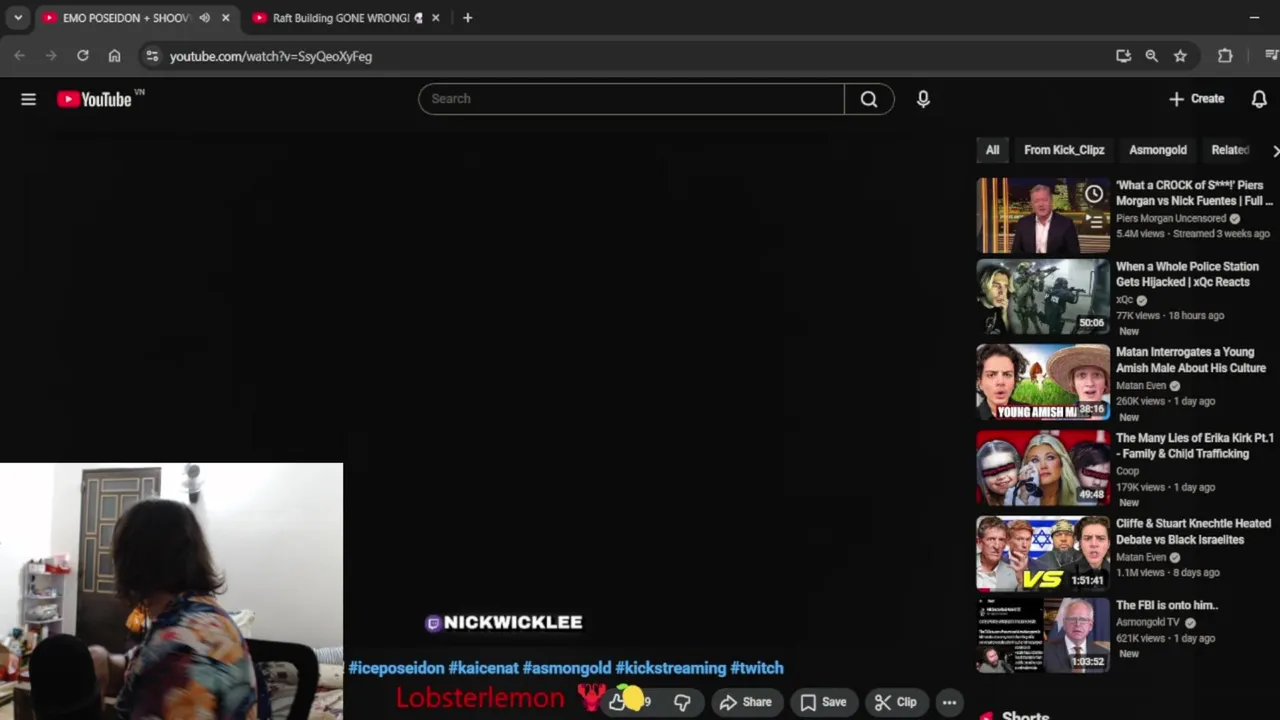Create a Clip from this video
Screen dimensions: 1280x720
(x=895, y=702)
